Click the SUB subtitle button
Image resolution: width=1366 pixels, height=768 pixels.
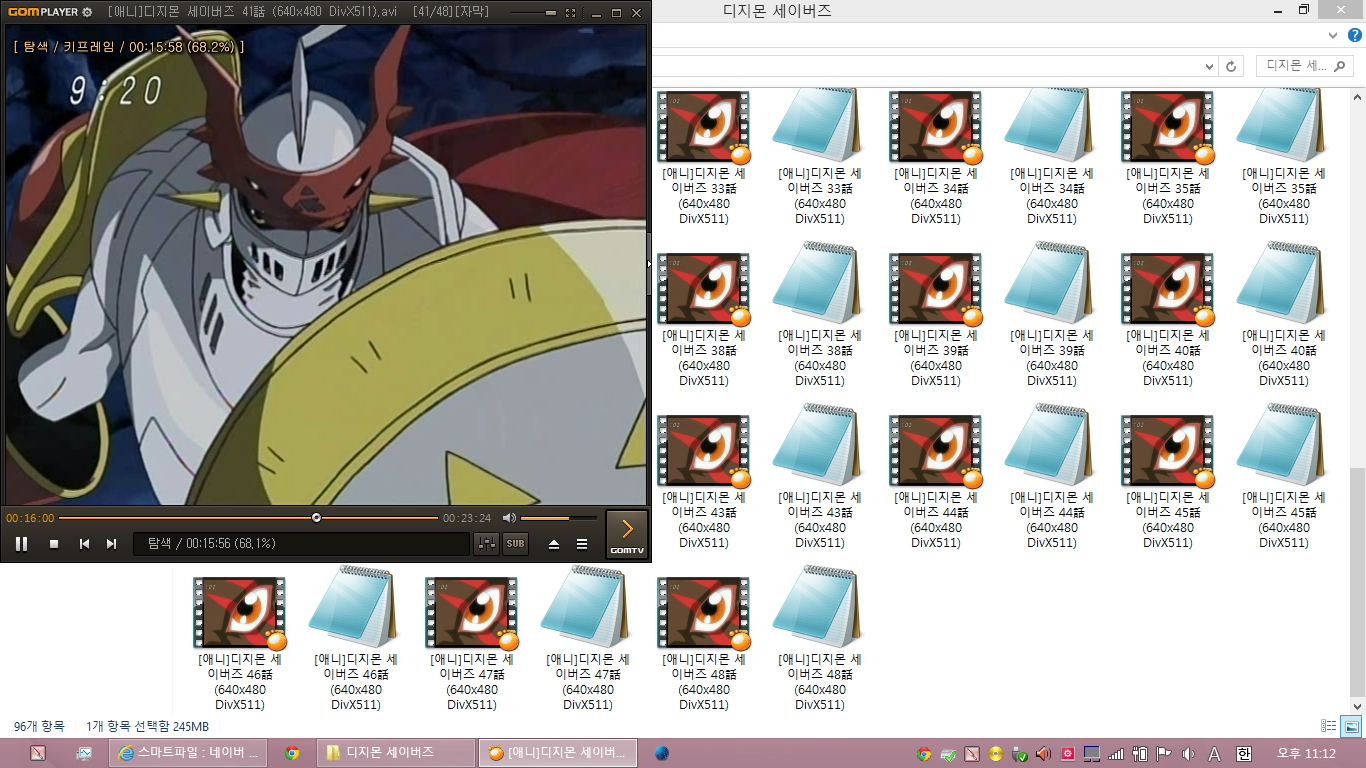coord(515,544)
